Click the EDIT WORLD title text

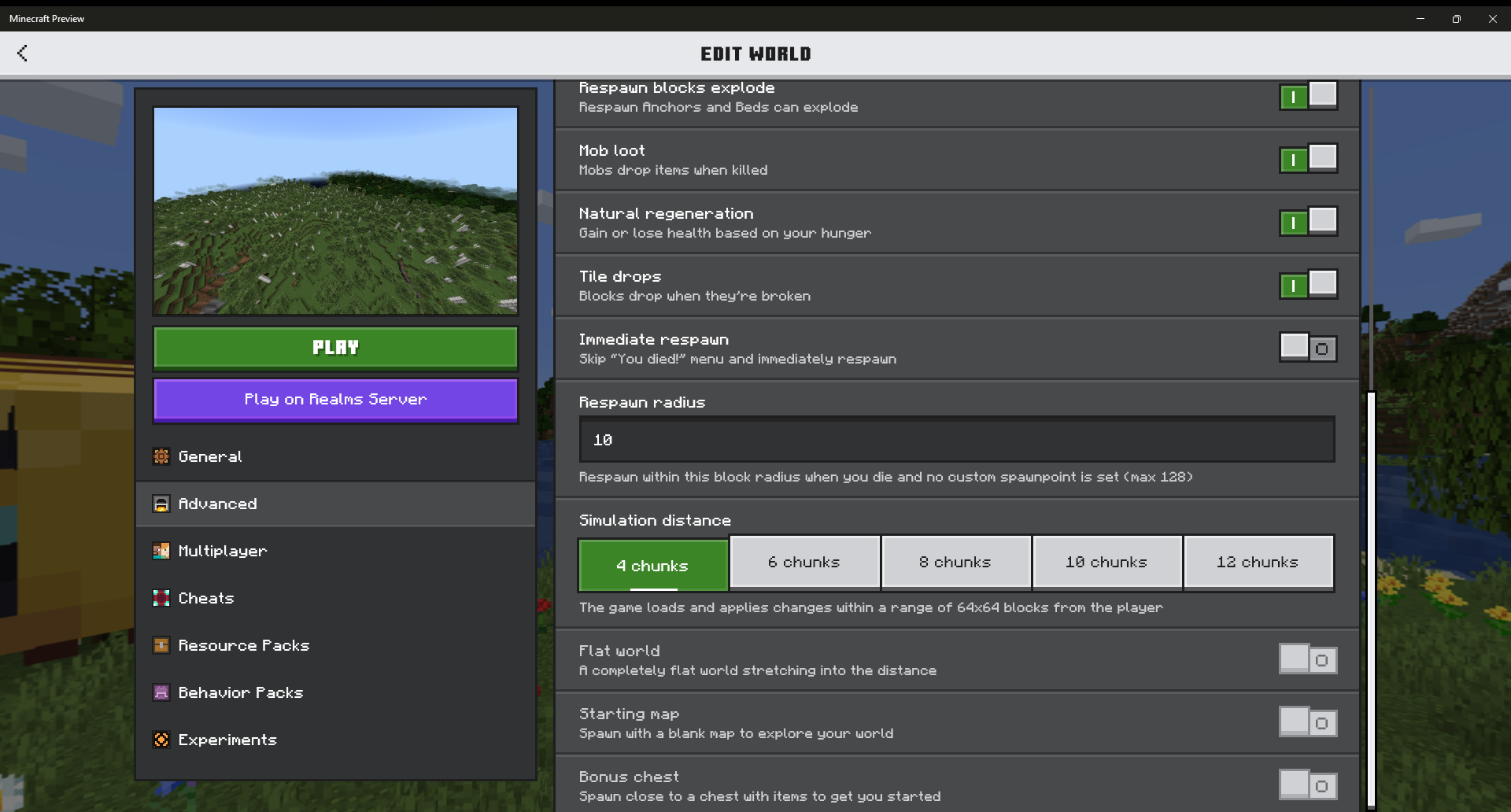point(755,54)
